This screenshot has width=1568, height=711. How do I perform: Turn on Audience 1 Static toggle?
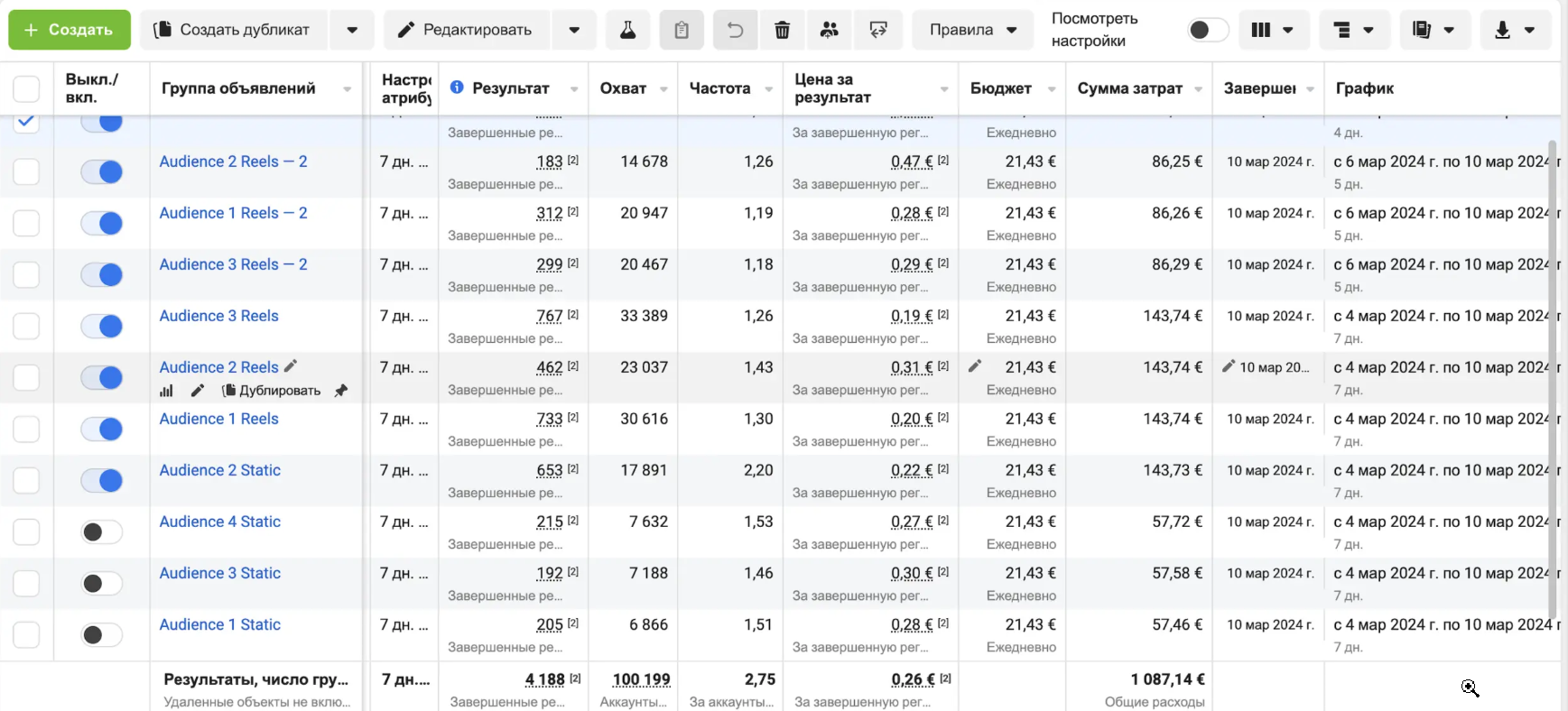(x=101, y=634)
